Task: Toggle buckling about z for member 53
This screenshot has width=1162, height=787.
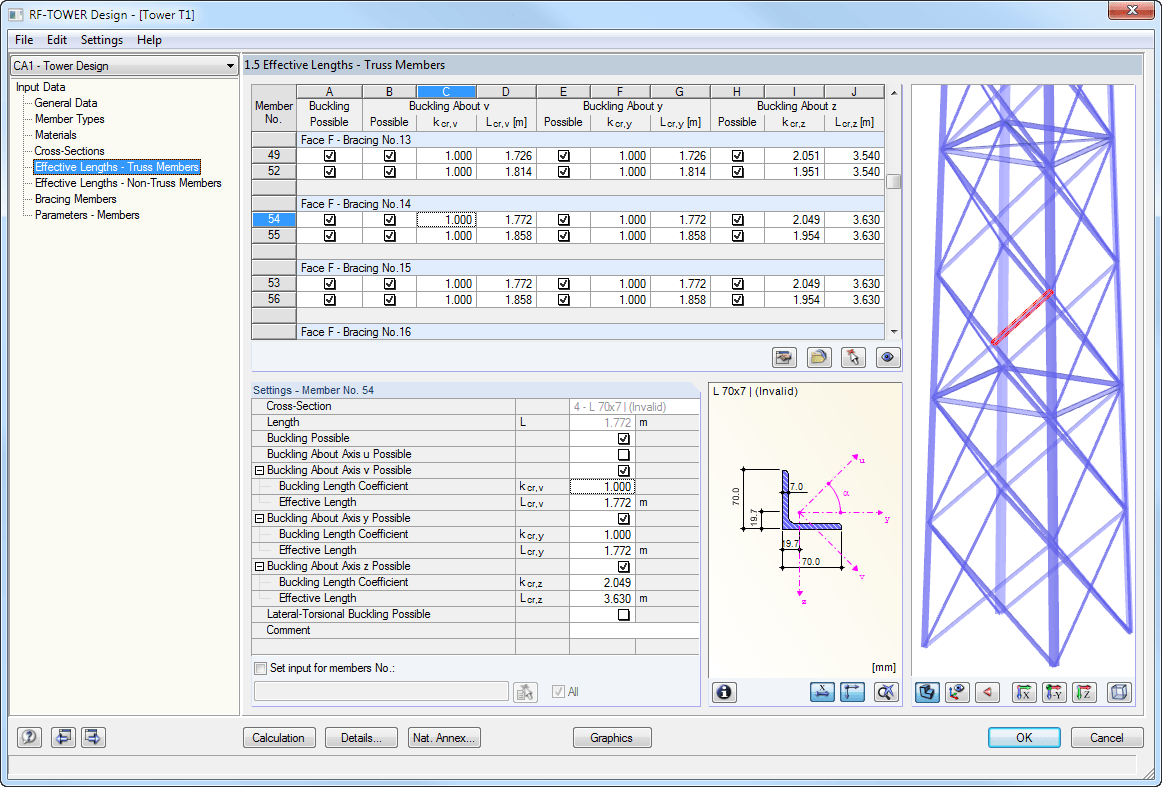Action: point(737,284)
